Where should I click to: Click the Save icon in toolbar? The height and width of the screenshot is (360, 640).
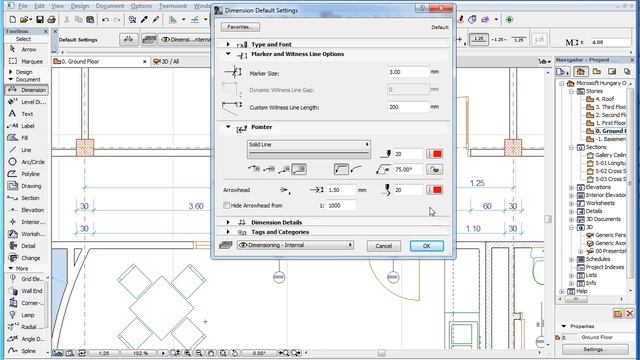[x=40, y=20]
